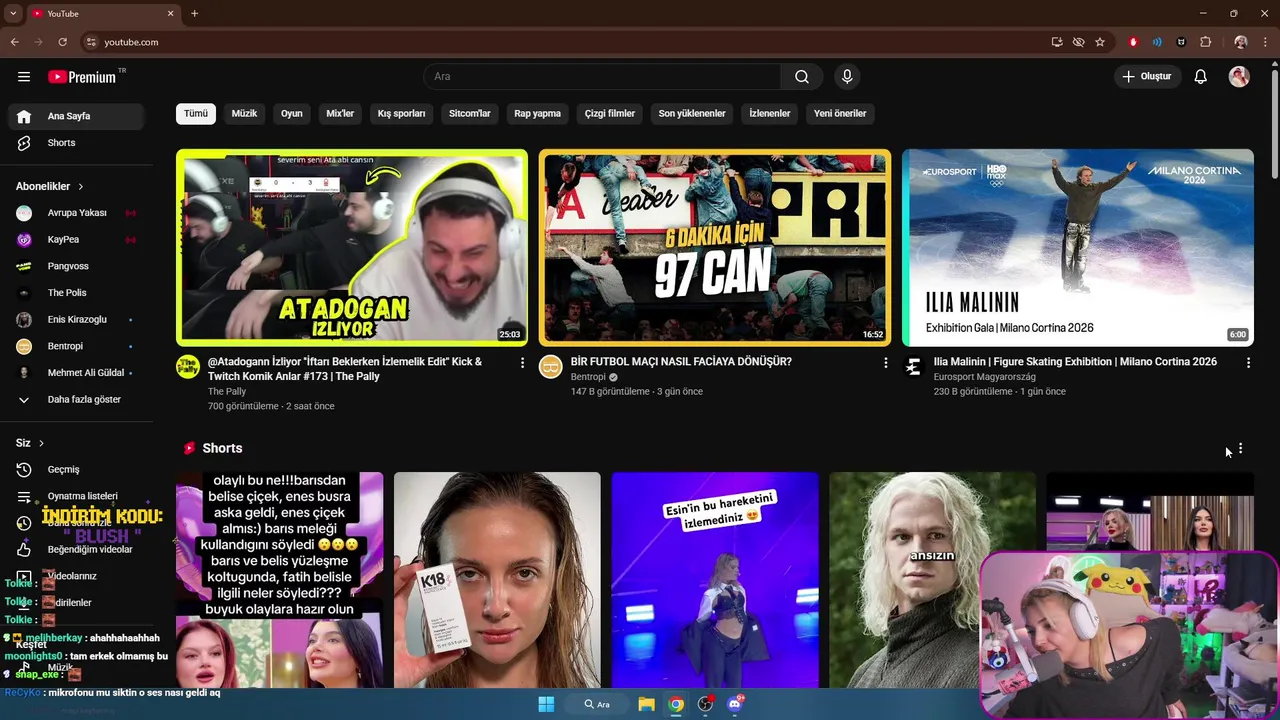Open KayPea channel subscription
1280x720 pixels.
76,240
